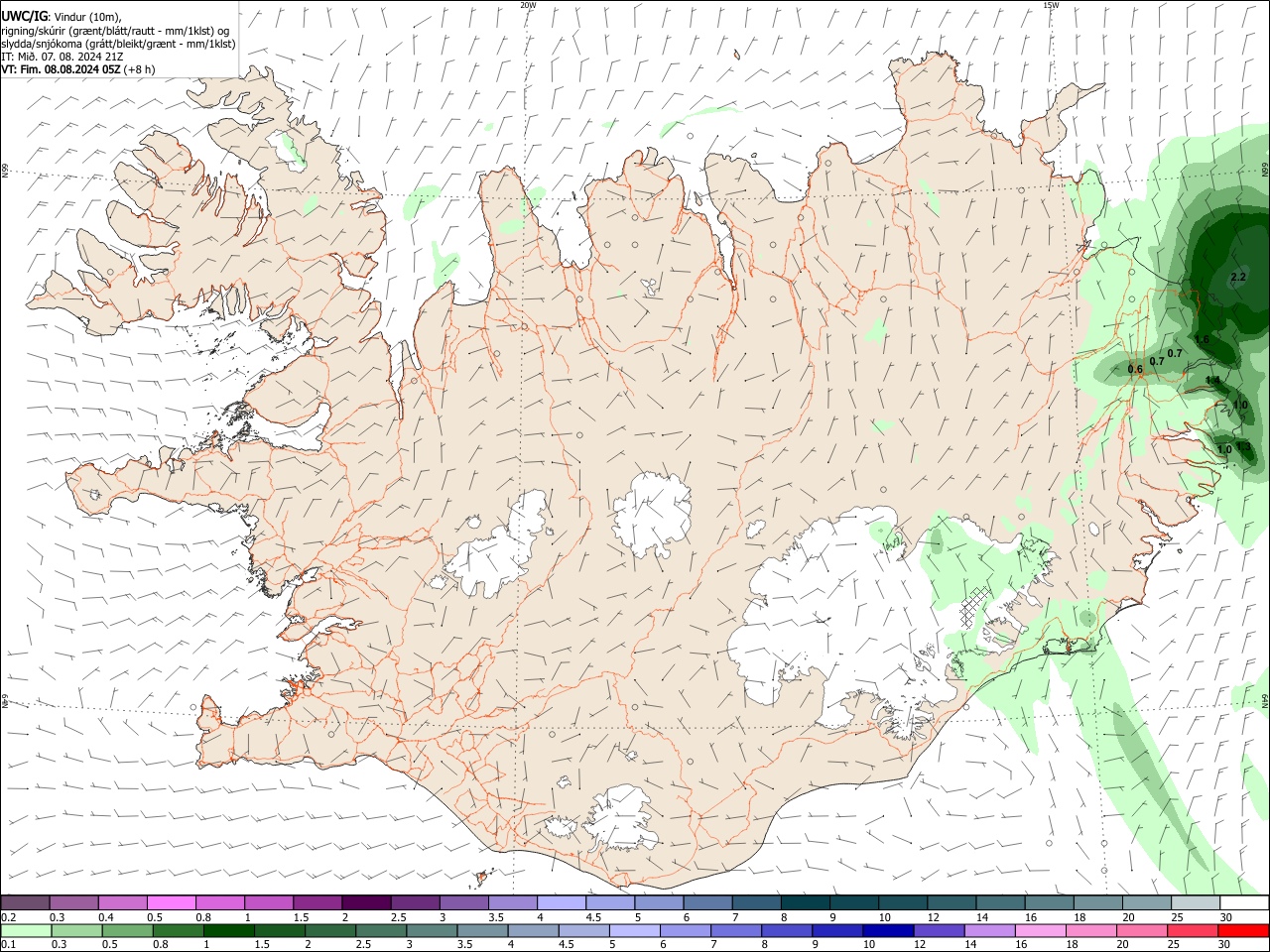
Task: Click the light pink swatch starting at 16 in bottom legend row
Action: coord(1041,931)
